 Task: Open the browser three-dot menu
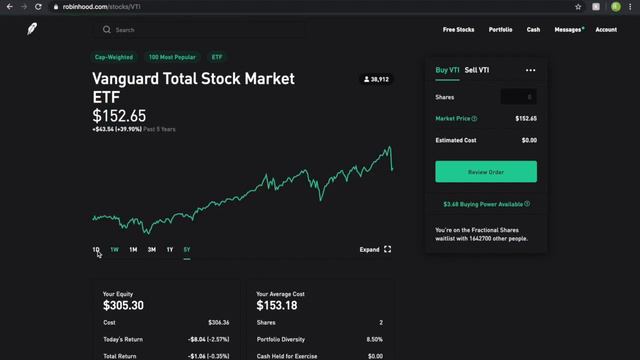[630, 7]
